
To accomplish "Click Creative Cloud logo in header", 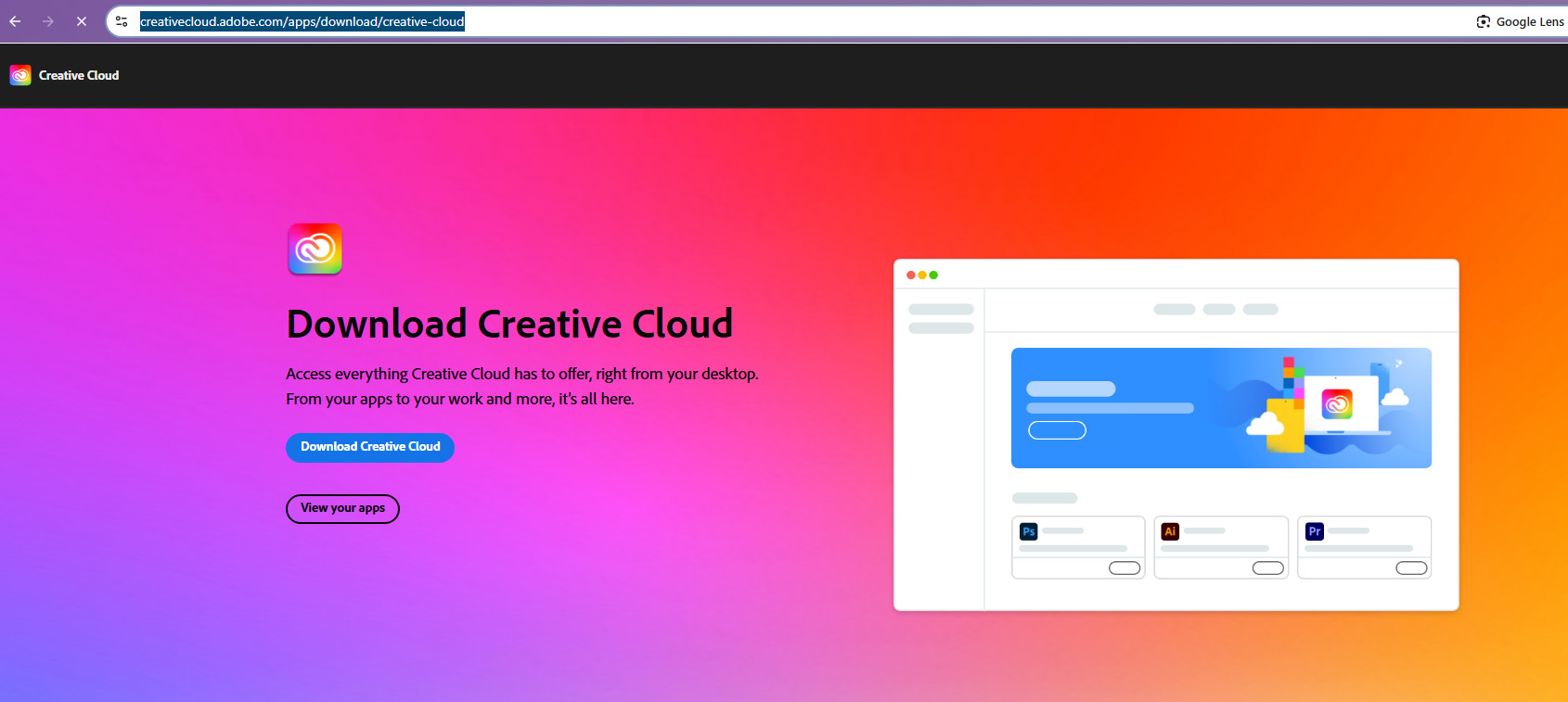I will click(20, 75).
